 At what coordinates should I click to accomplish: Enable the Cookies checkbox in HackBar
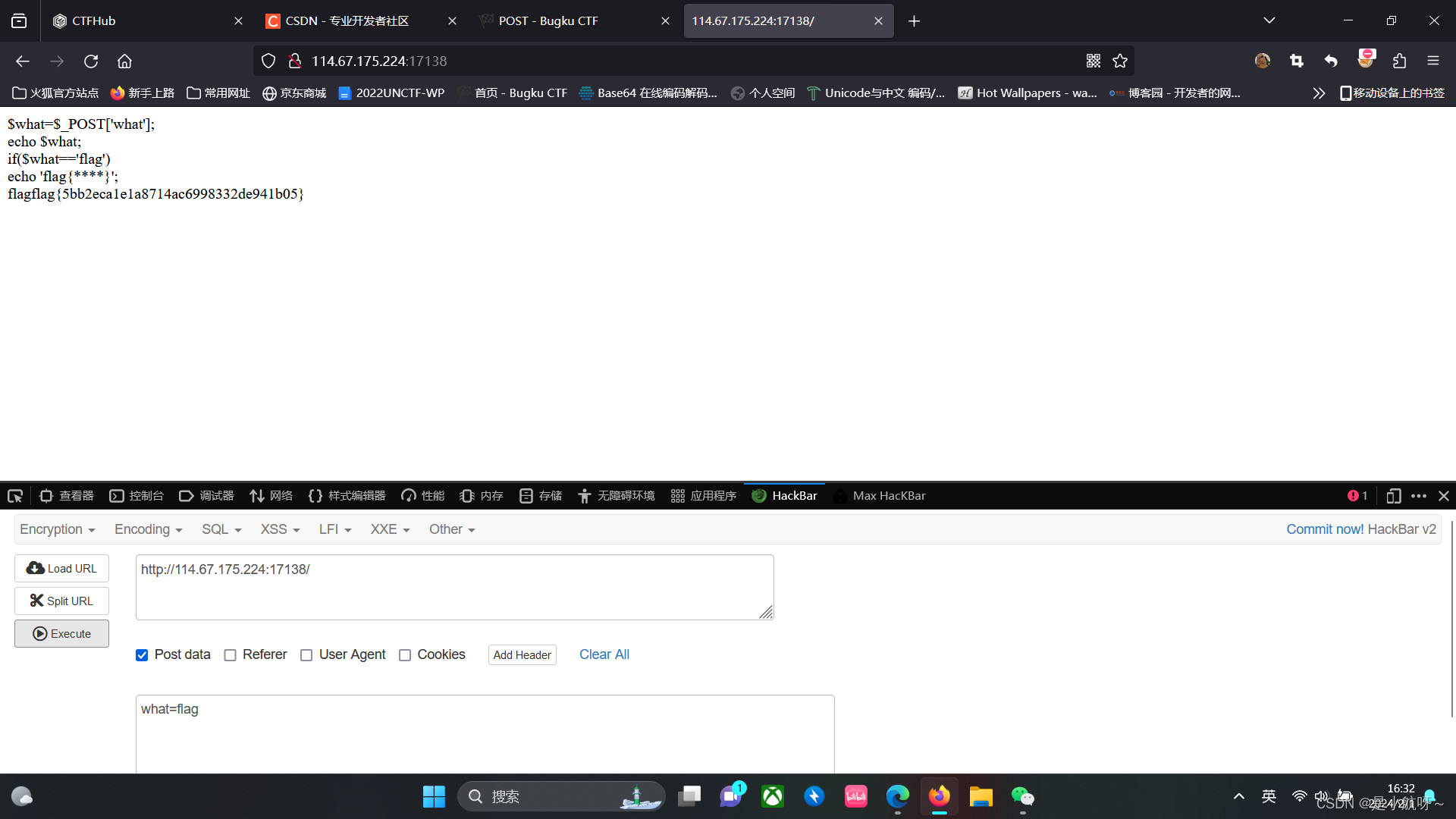[x=405, y=654]
